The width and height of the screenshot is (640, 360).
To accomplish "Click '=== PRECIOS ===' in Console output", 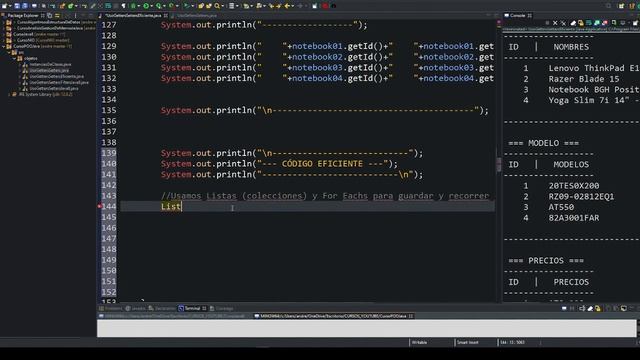I will [x=546, y=260].
